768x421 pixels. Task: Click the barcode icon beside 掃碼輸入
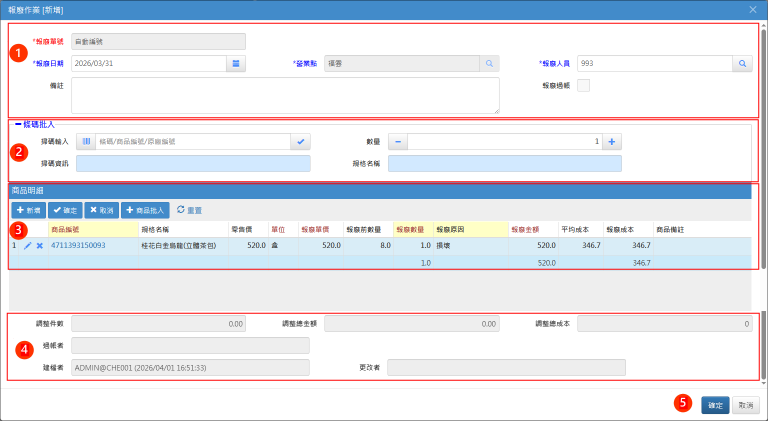[x=85, y=142]
